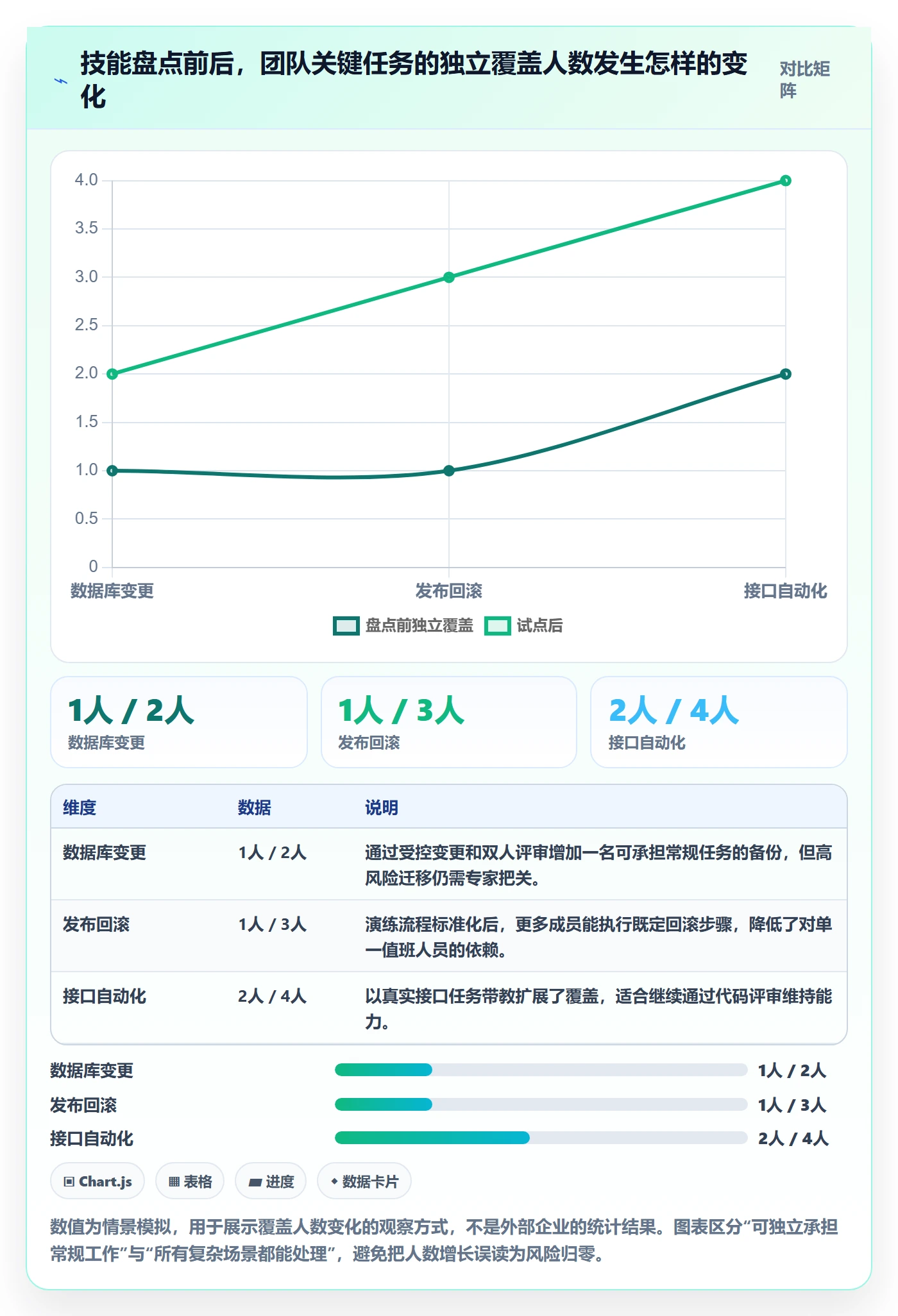Click the 4.0 y-axis tick label
Image resolution: width=898 pixels, height=1316 pixels.
pyautogui.click(x=87, y=180)
